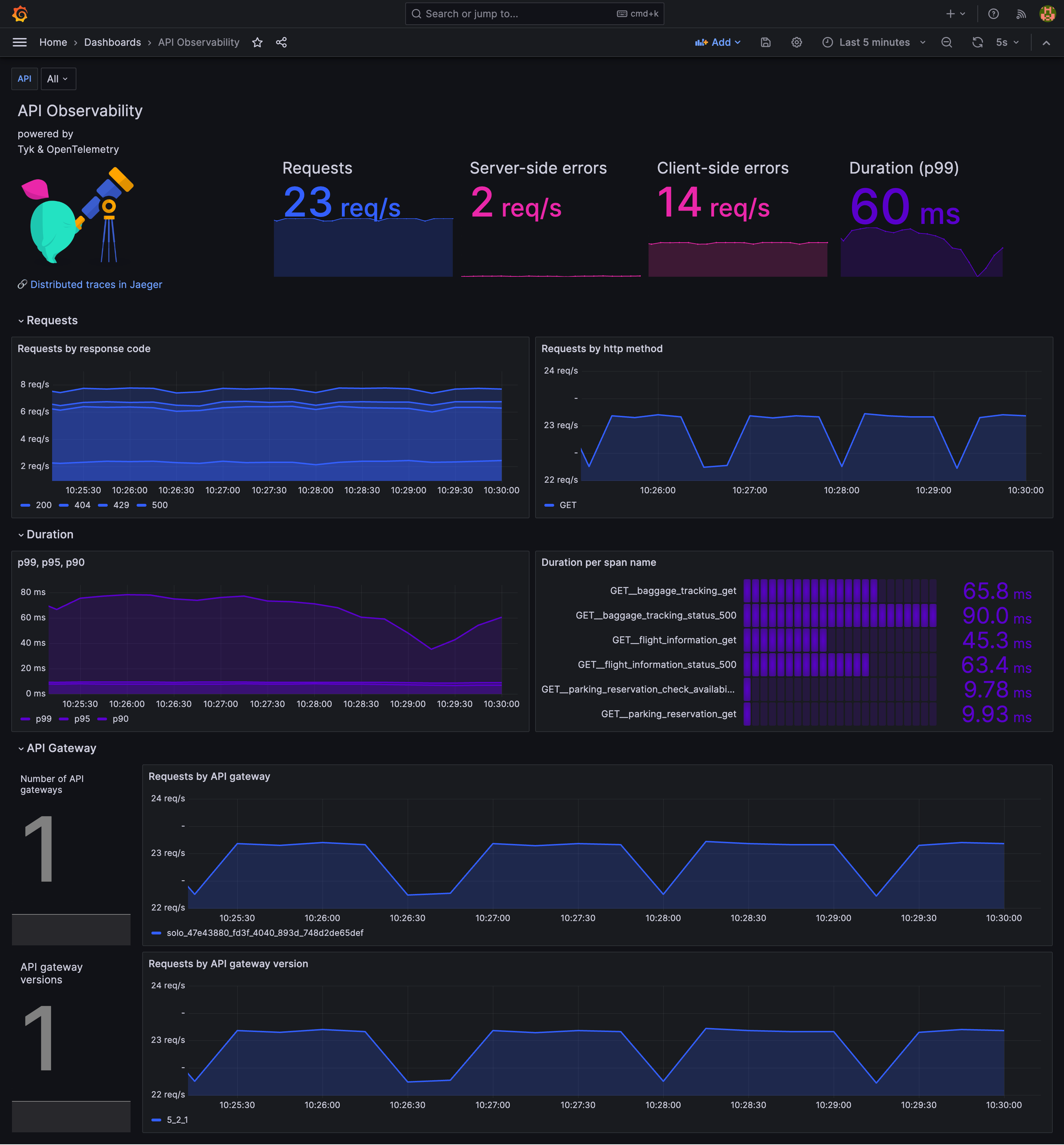Click the Grafana logo icon
This screenshot has height=1145, width=1064.
point(20,14)
